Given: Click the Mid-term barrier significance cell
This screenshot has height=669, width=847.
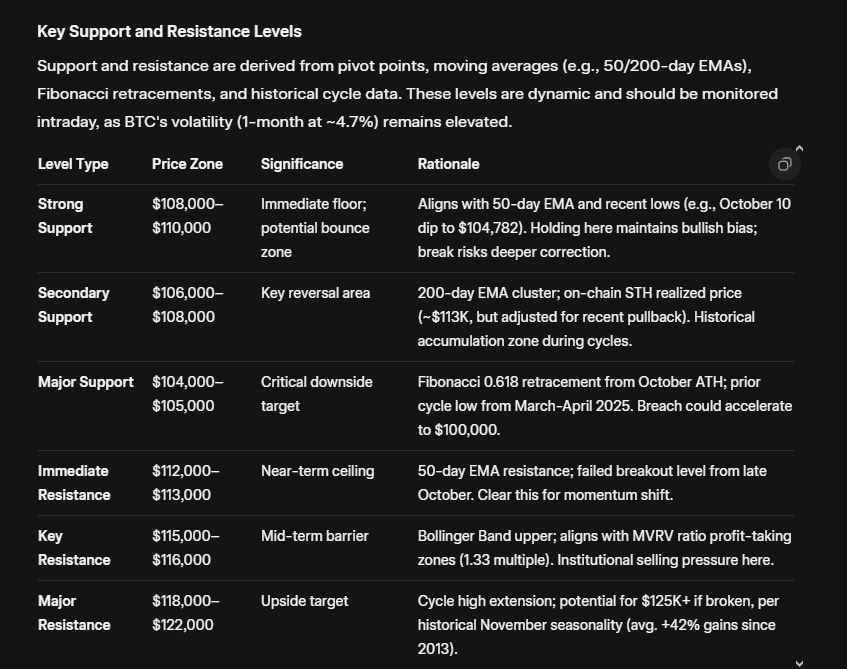Looking at the screenshot, I should 314,536.
